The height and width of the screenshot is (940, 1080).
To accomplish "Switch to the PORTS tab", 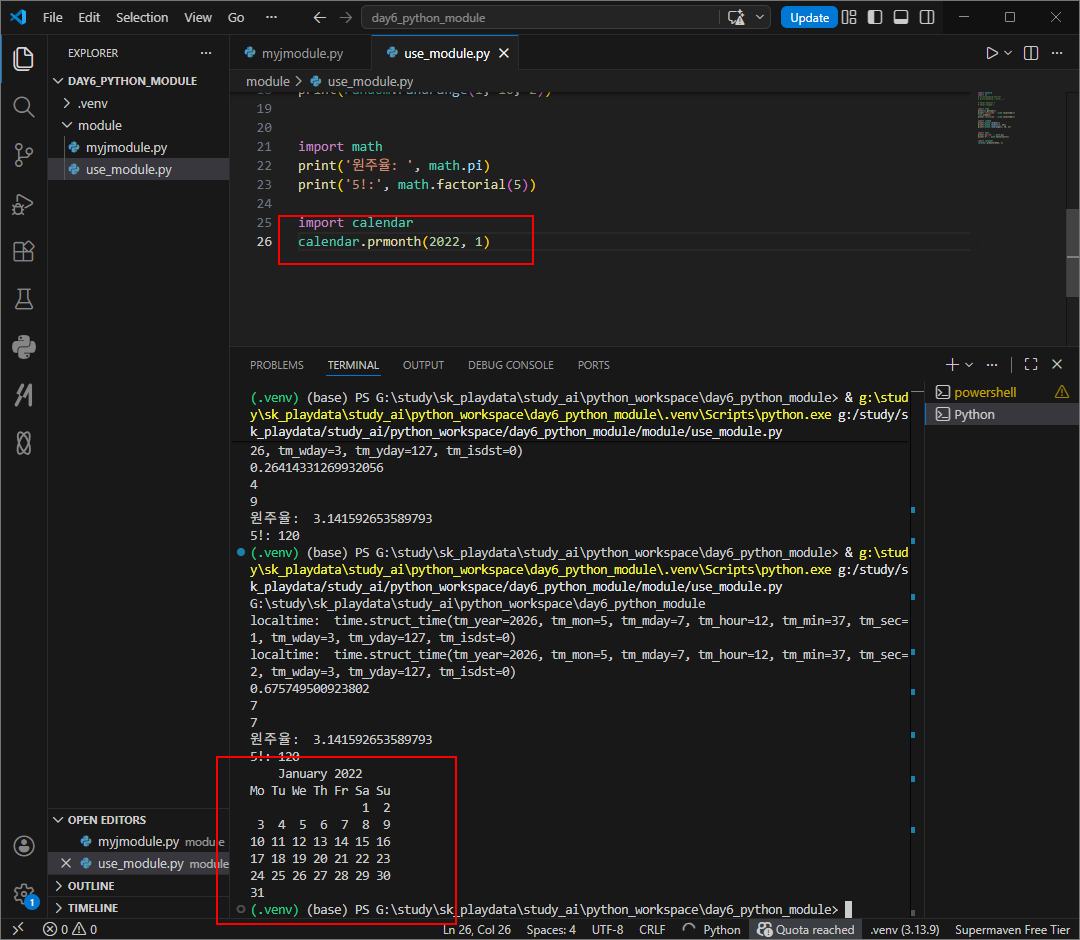I will tap(593, 365).
